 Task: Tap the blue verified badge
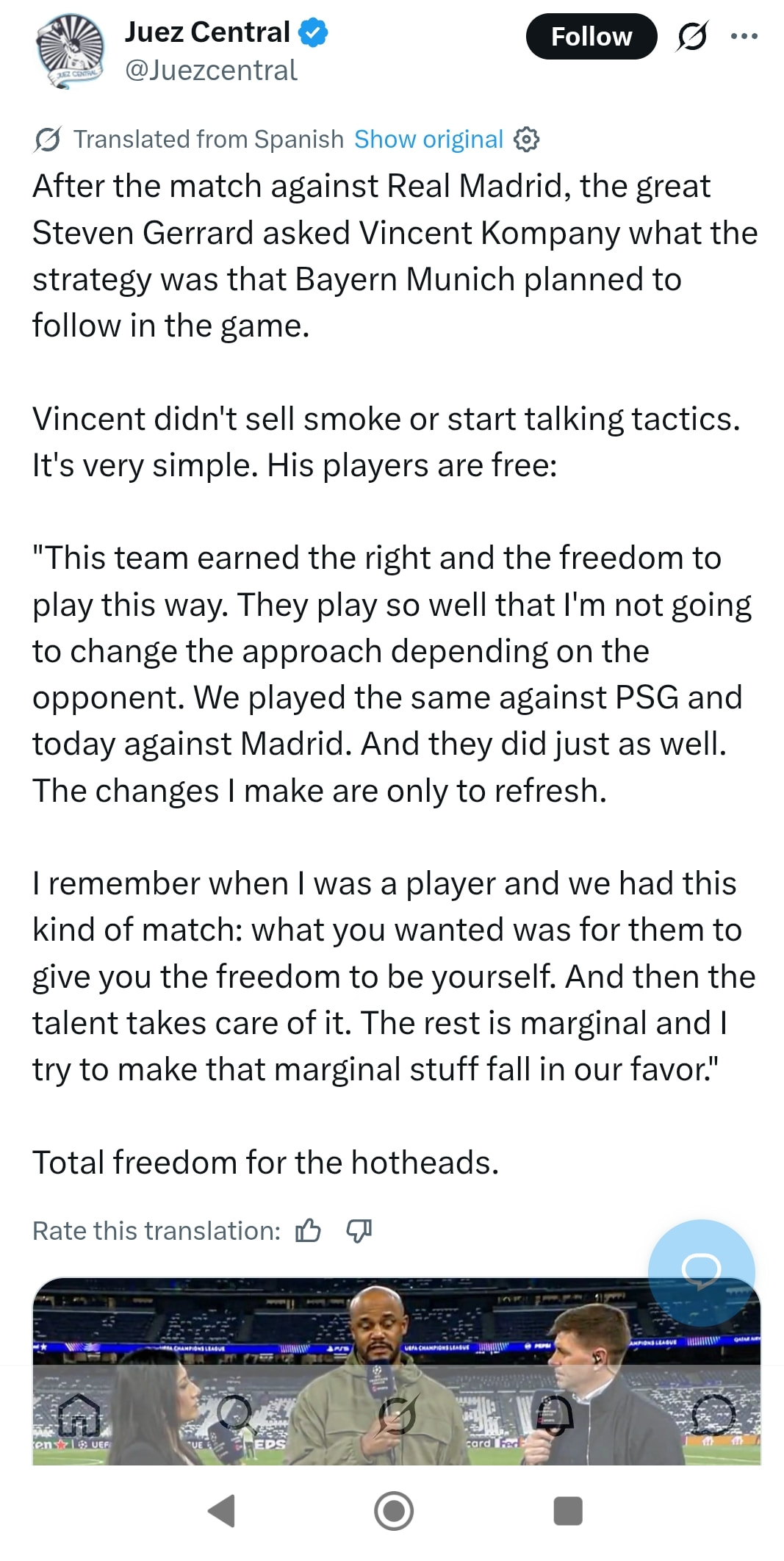point(314,33)
